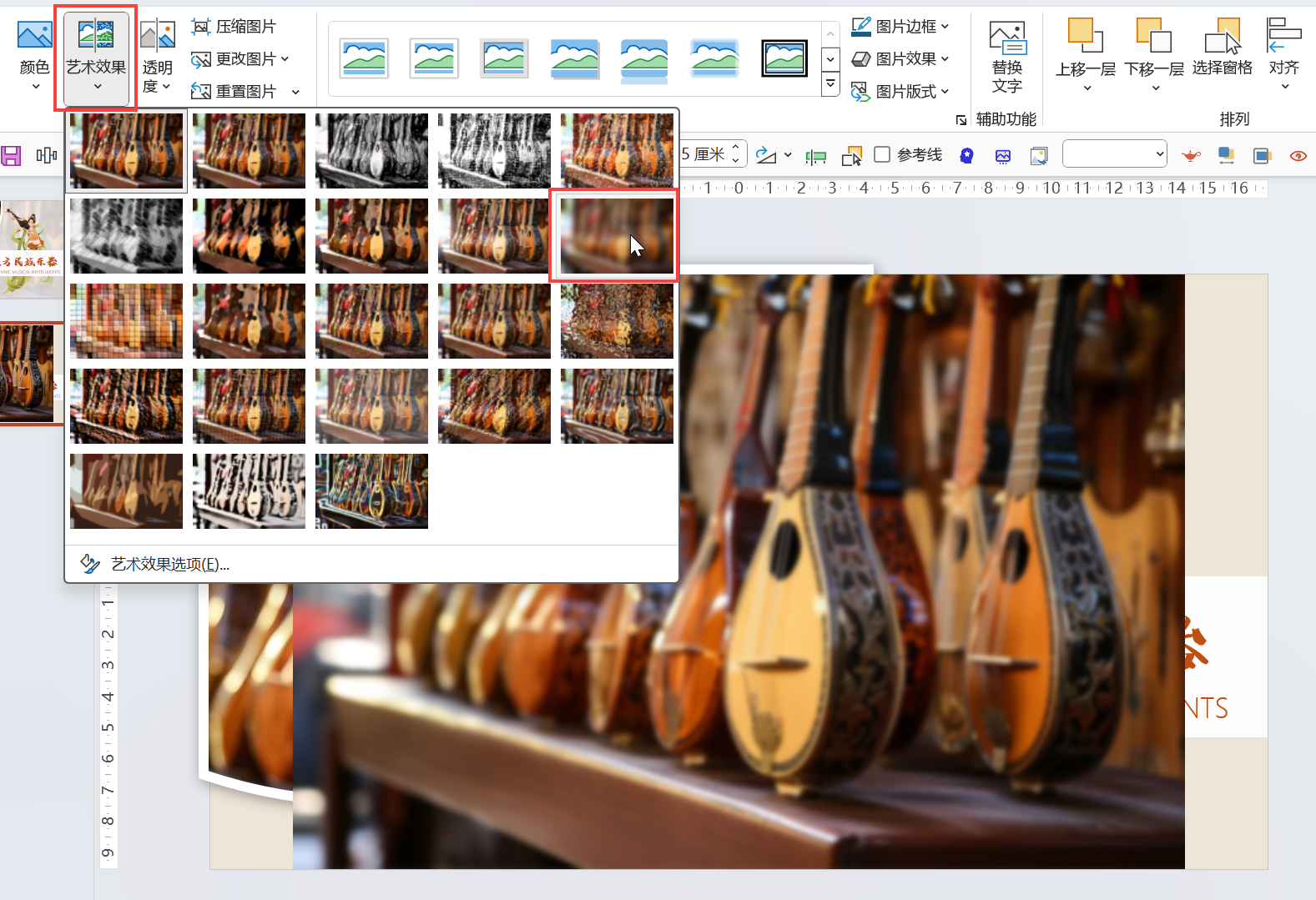Apply the first picture style thumbnail in the styles gallery
1316x900 pixels.
pyautogui.click(x=364, y=58)
